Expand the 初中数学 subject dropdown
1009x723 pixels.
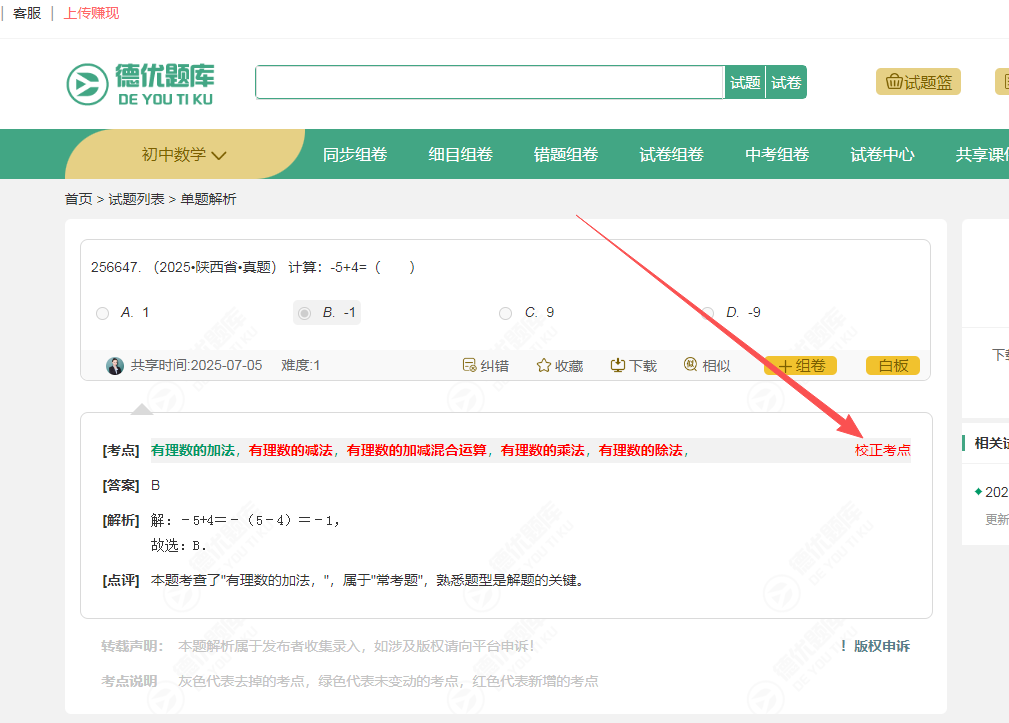(x=184, y=154)
